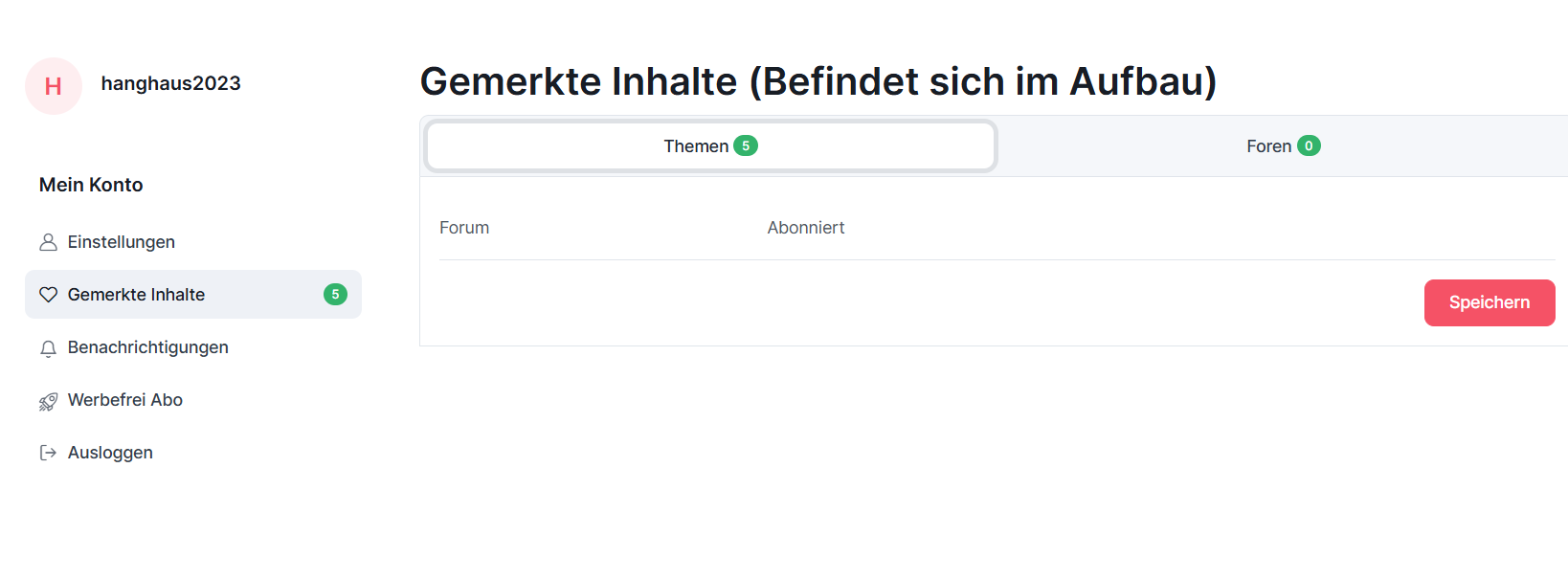The image size is (1568, 579).
Task: Switch to the Themen tab
Action: point(696,146)
